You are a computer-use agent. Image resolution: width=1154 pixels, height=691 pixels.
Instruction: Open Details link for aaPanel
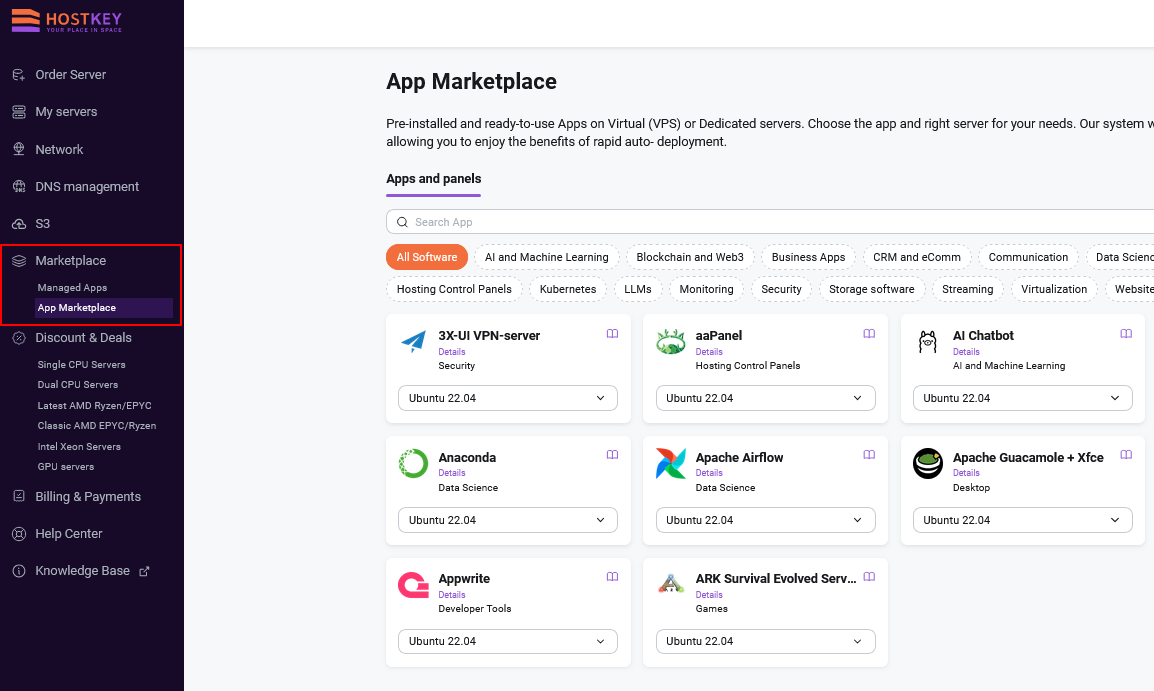coord(709,352)
